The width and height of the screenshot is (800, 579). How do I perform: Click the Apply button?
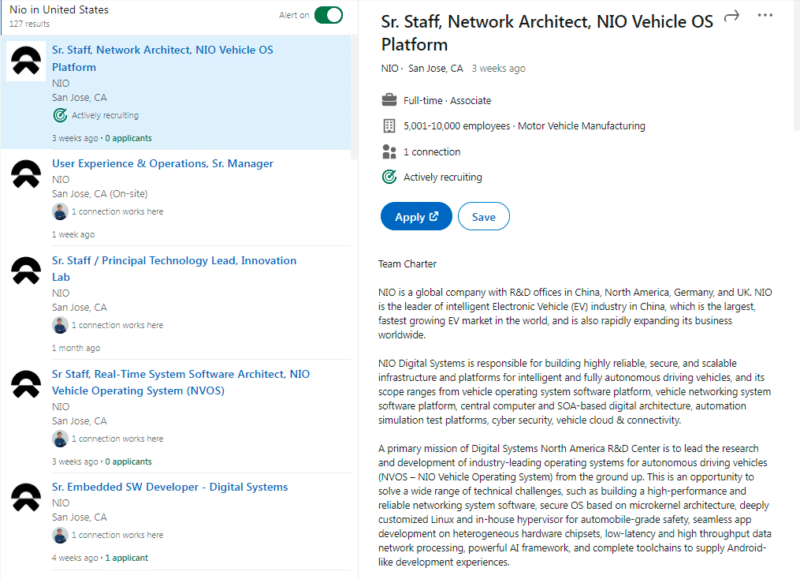[416, 217]
